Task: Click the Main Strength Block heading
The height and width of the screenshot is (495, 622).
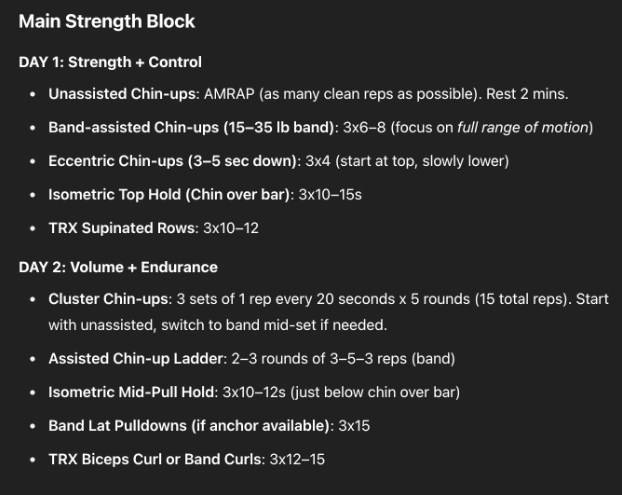Action: pos(107,21)
